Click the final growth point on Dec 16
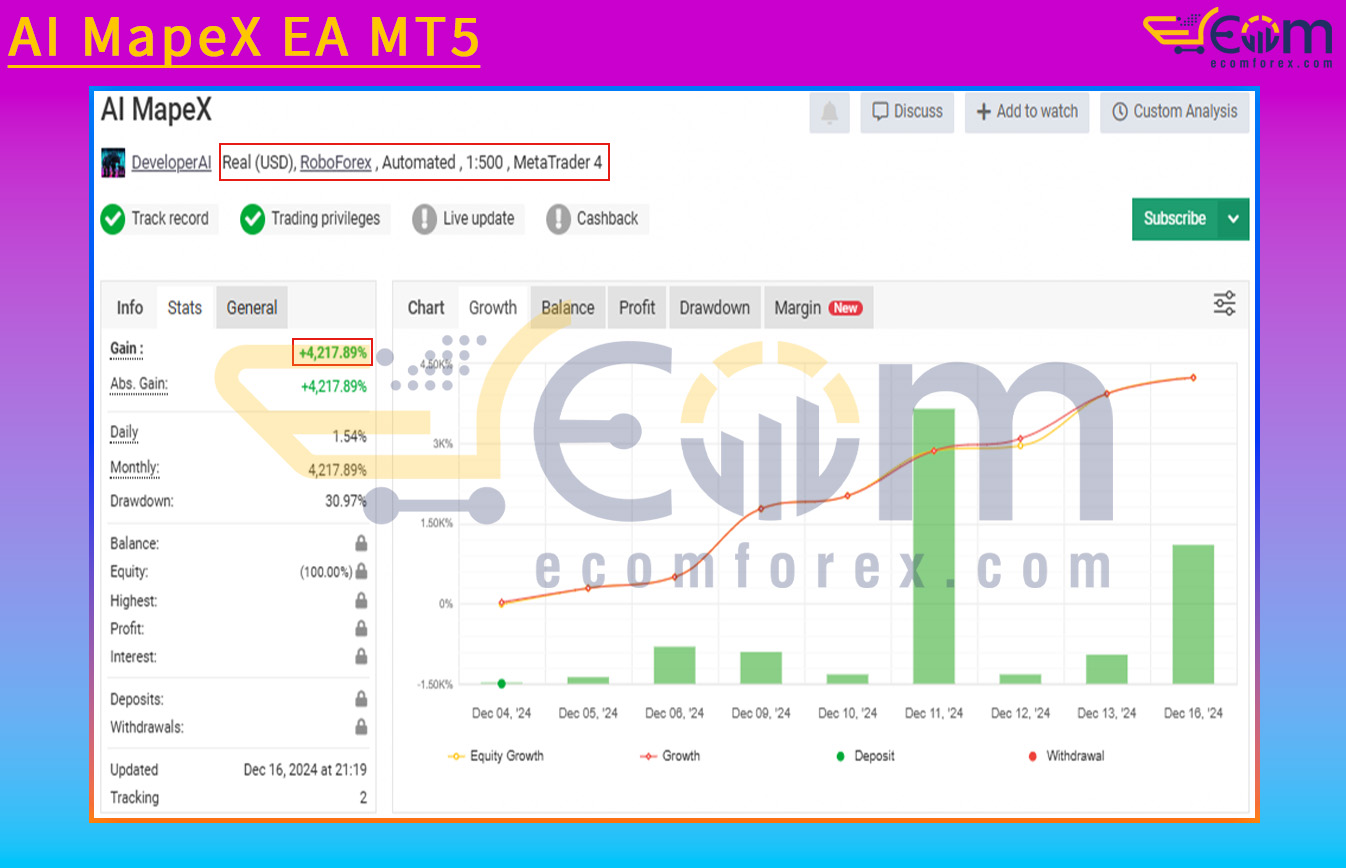Viewport: 1346px width, 868px height. coord(1193,378)
